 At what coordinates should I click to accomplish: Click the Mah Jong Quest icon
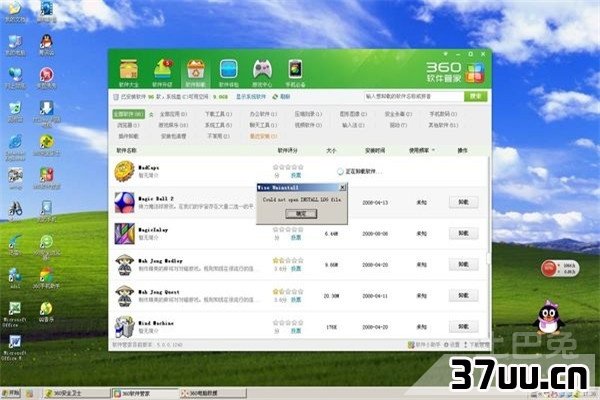click(x=124, y=296)
